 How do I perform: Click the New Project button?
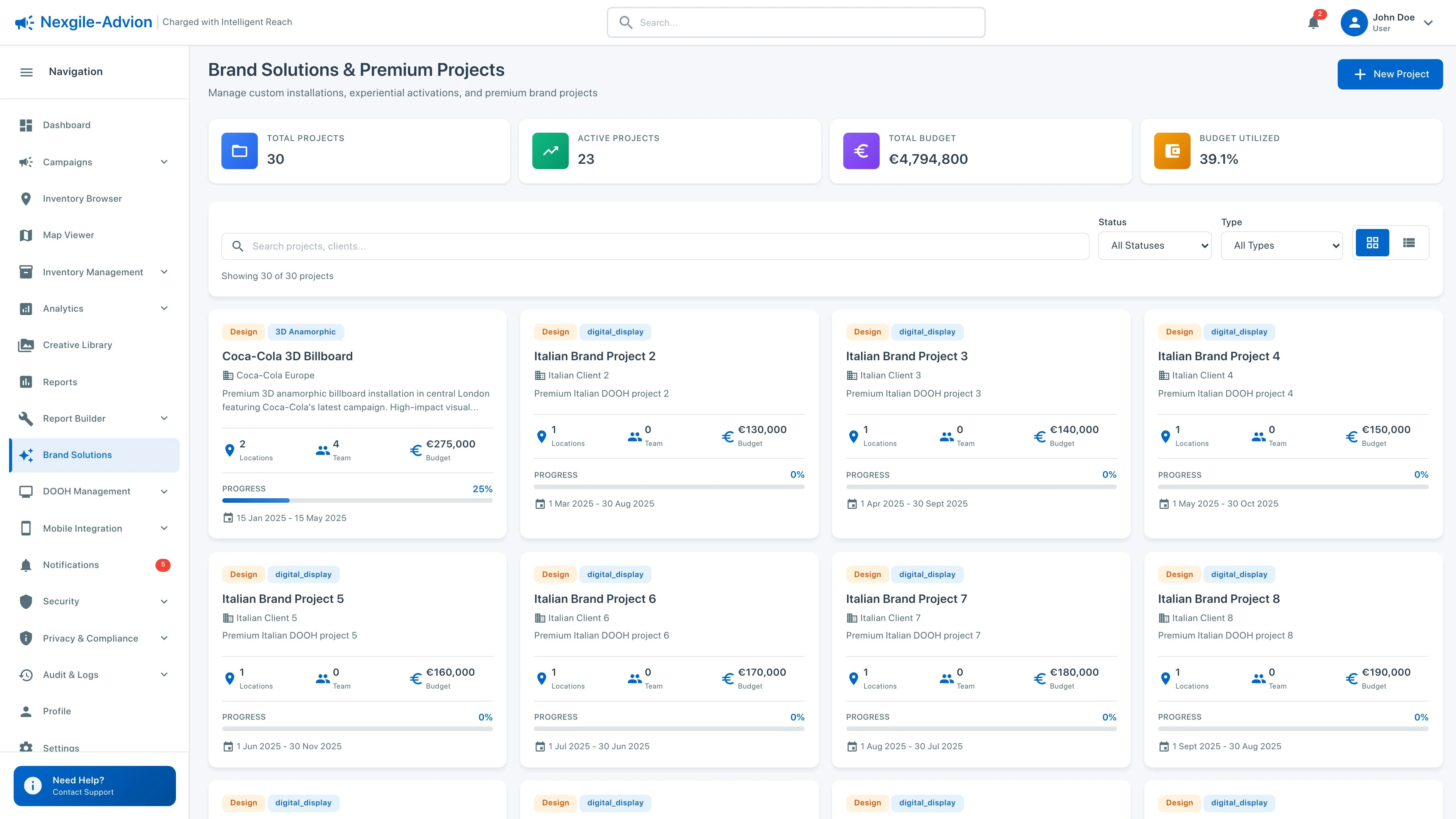tap(1390, 74)
